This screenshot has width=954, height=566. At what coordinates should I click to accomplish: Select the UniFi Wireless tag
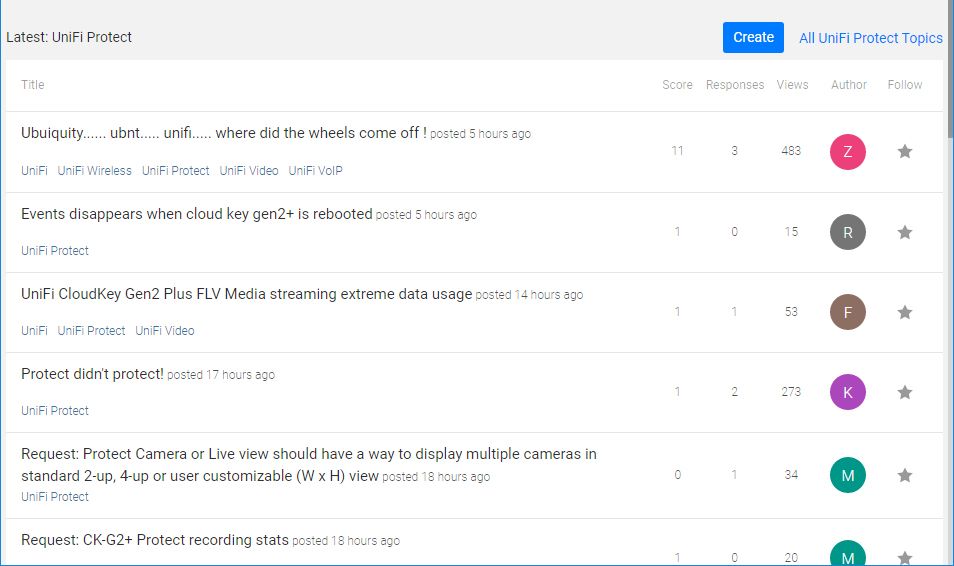pyautogui.click(x=94, y=171)
